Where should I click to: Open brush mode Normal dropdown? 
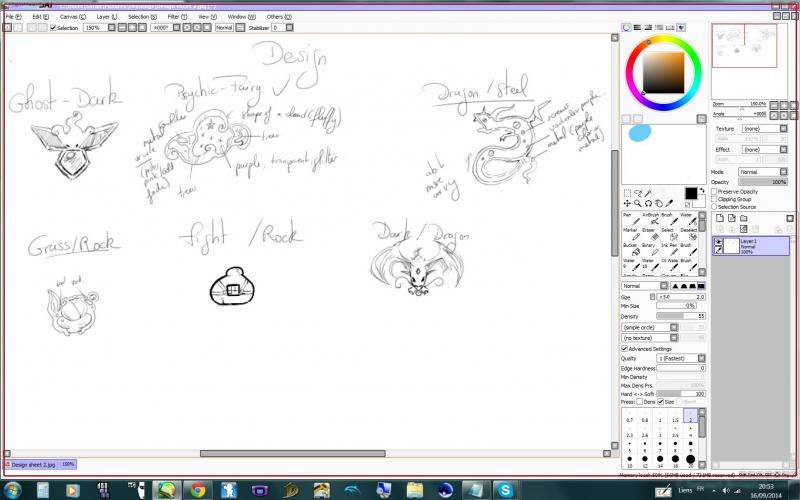645,286
